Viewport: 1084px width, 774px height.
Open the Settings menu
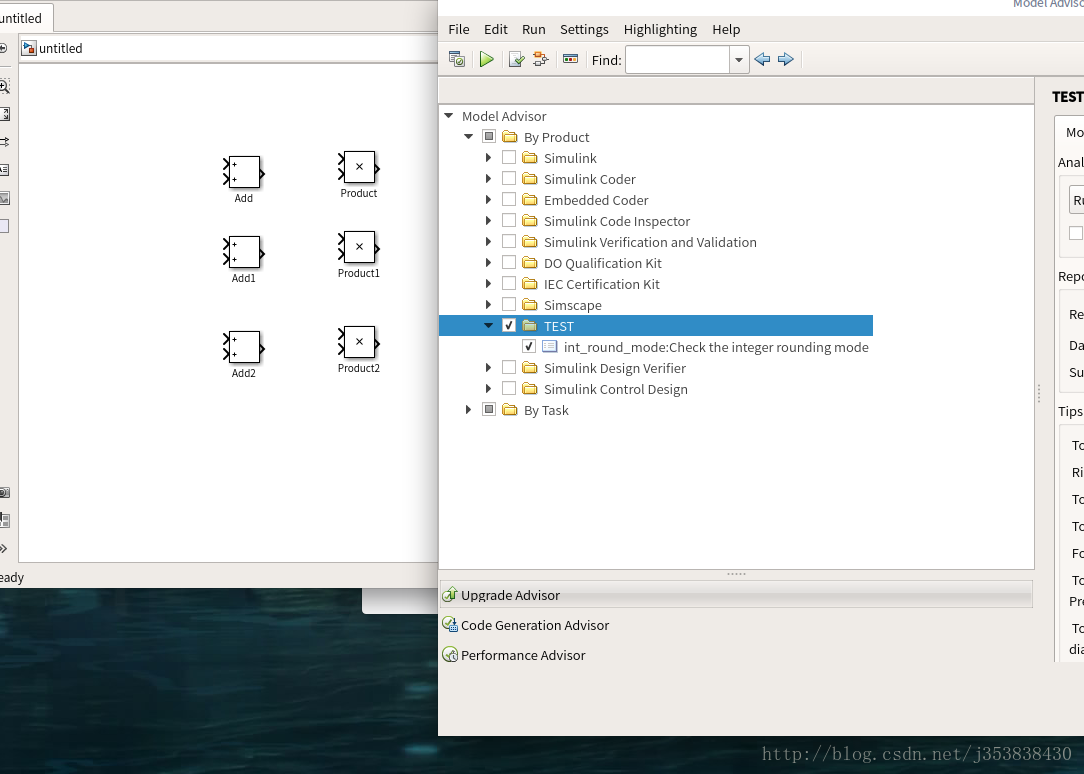point(584,29)
